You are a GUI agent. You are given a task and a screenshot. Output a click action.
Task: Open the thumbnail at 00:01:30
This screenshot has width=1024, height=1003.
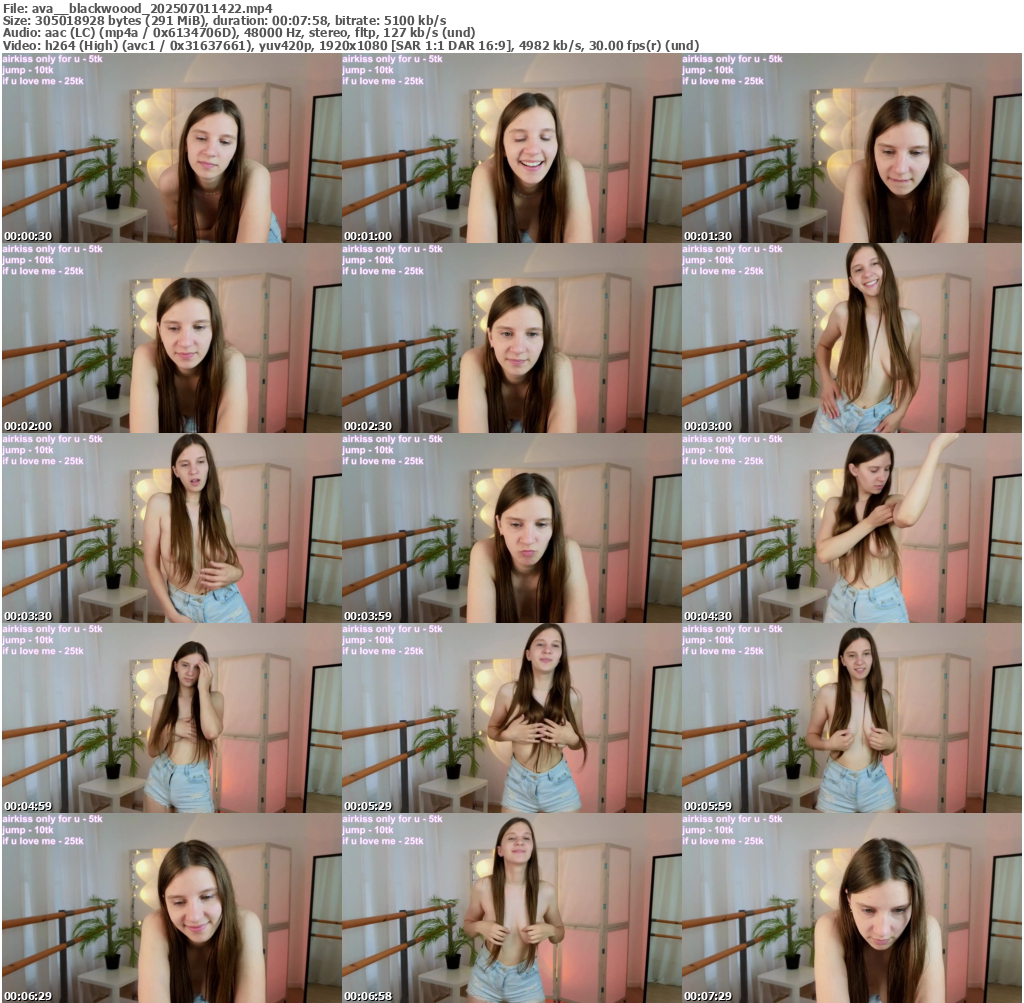click(851, 148)
